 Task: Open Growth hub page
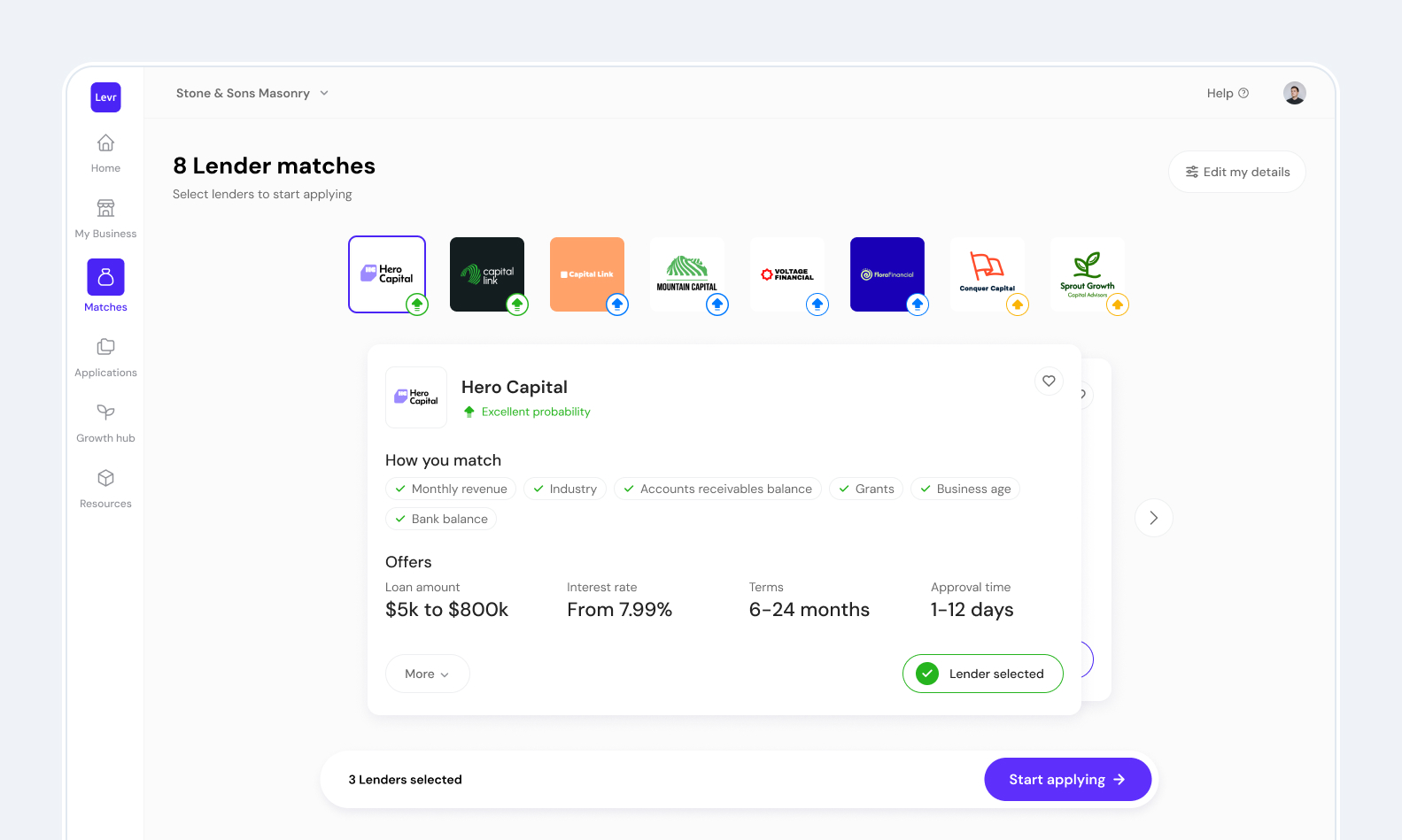coord(105,423)
